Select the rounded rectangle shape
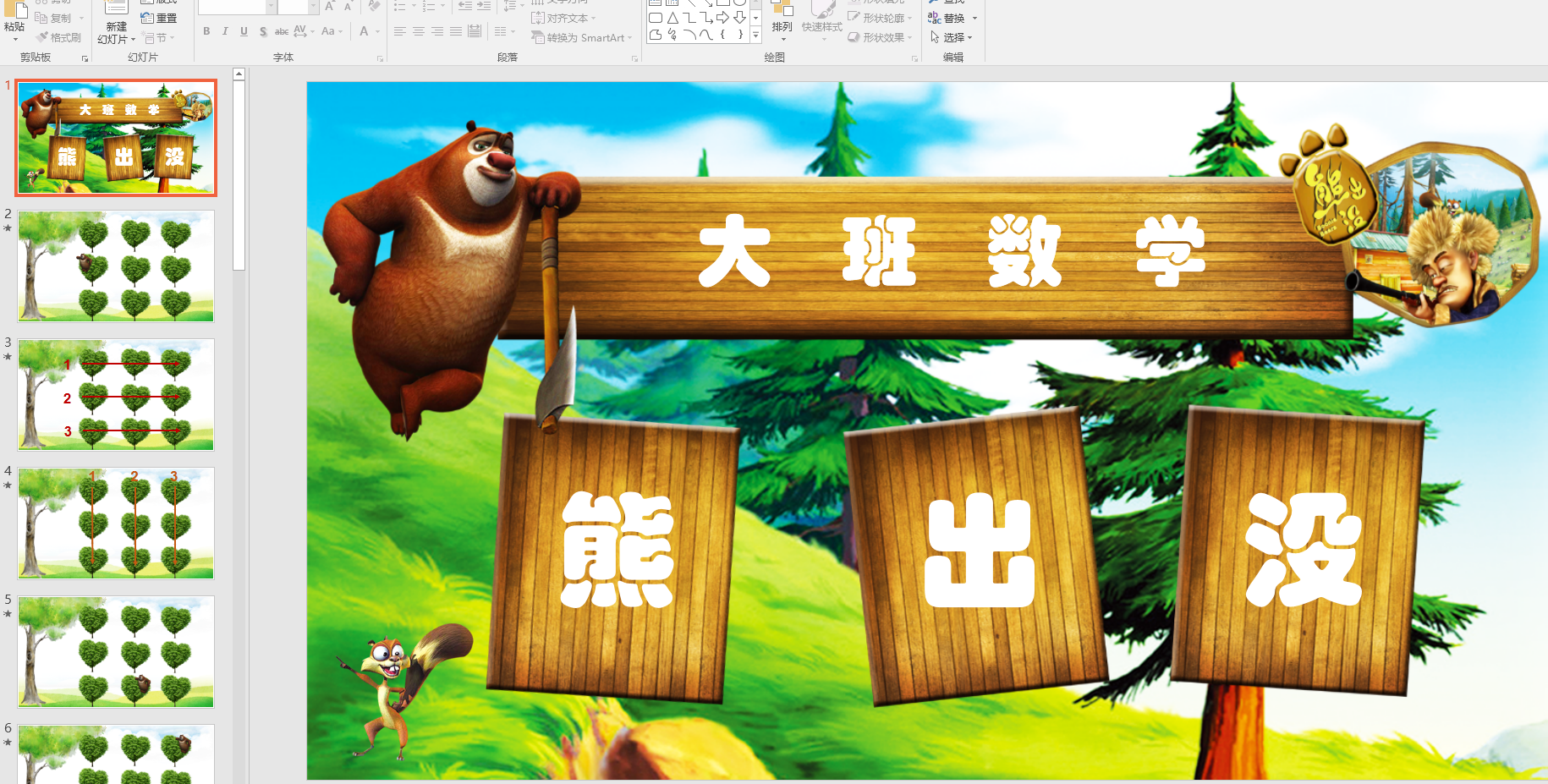This screenshot has width=1548, height=784. pyautogui.click(x=656, y=18)
